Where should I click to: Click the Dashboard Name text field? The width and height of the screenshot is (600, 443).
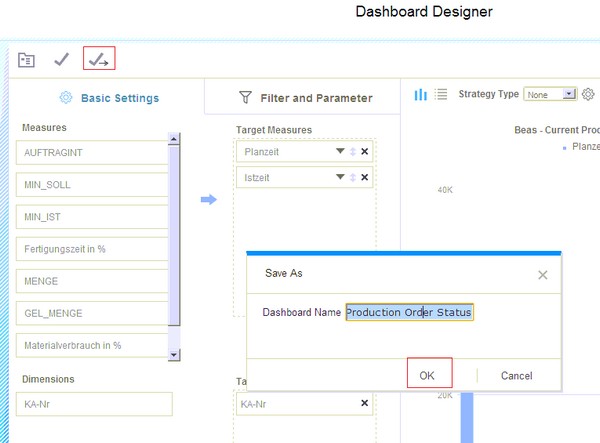pyautogui.click(x=409, y=312)
